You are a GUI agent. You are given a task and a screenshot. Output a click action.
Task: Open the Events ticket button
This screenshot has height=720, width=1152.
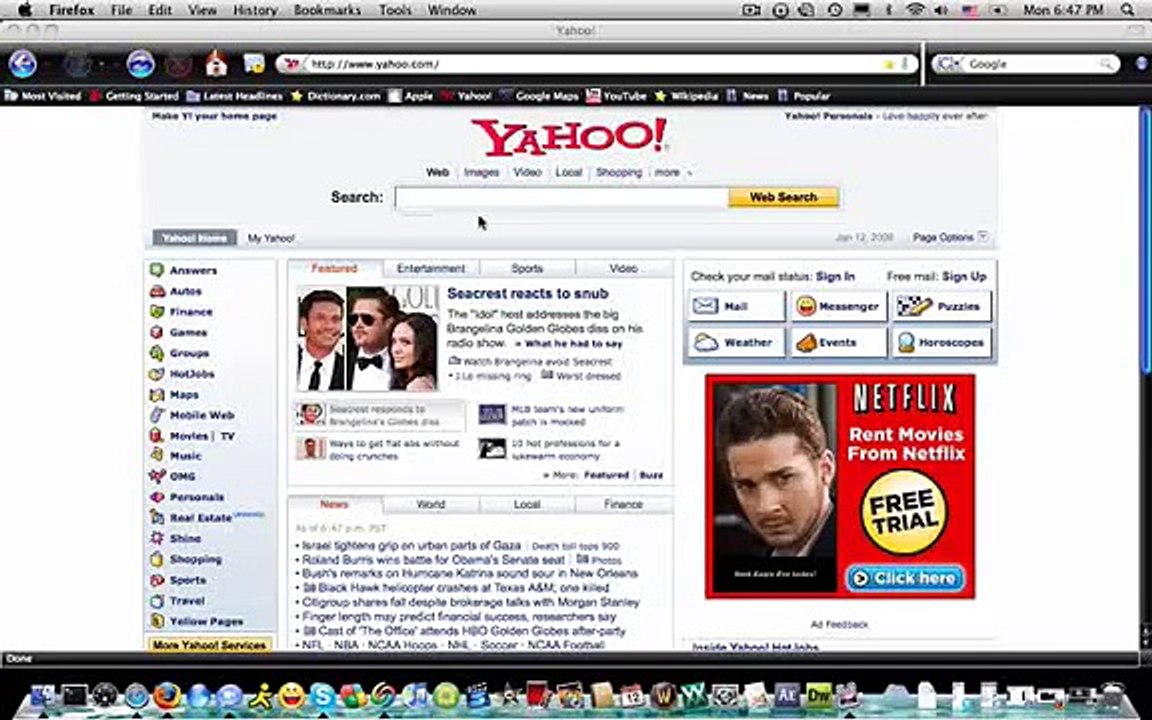pos(838,342)
